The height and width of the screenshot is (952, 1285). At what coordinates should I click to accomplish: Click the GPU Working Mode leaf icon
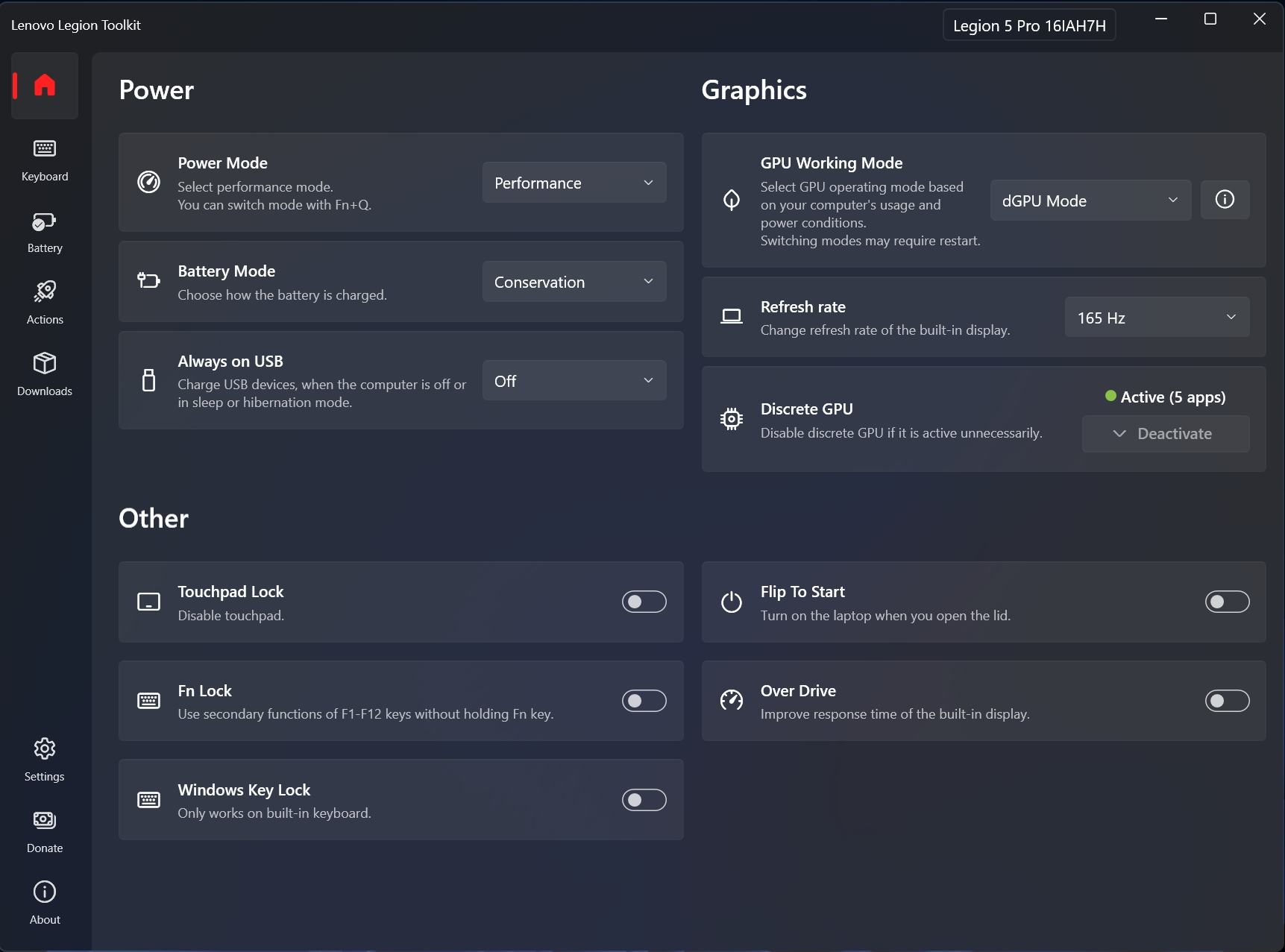pyautogui.click(x=732, y=200)
